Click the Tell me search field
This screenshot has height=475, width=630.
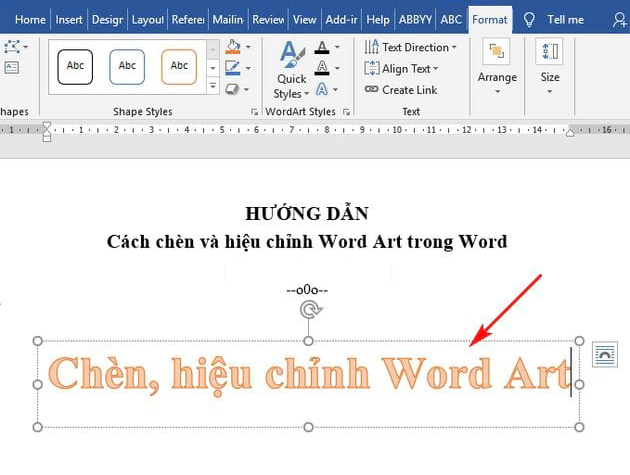pos(565,20)
